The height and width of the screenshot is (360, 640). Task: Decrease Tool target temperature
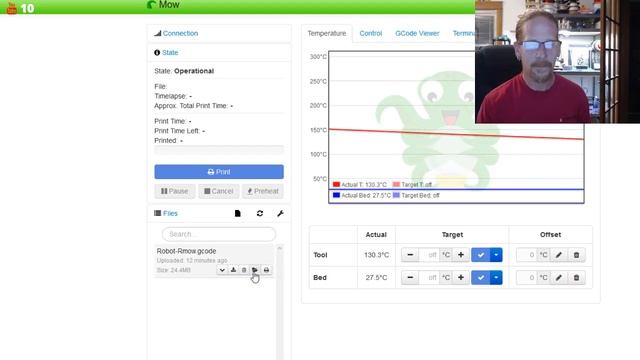[x=410, y=255]
